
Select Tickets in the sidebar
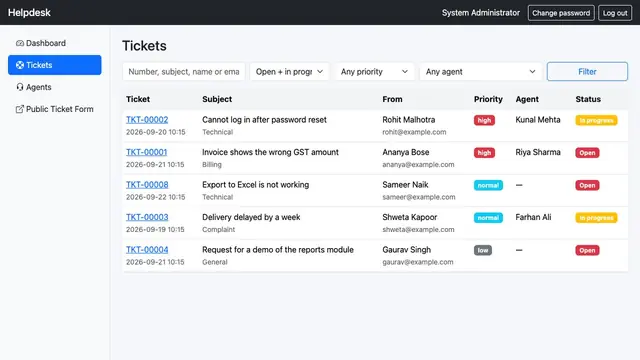coord(55,65)
